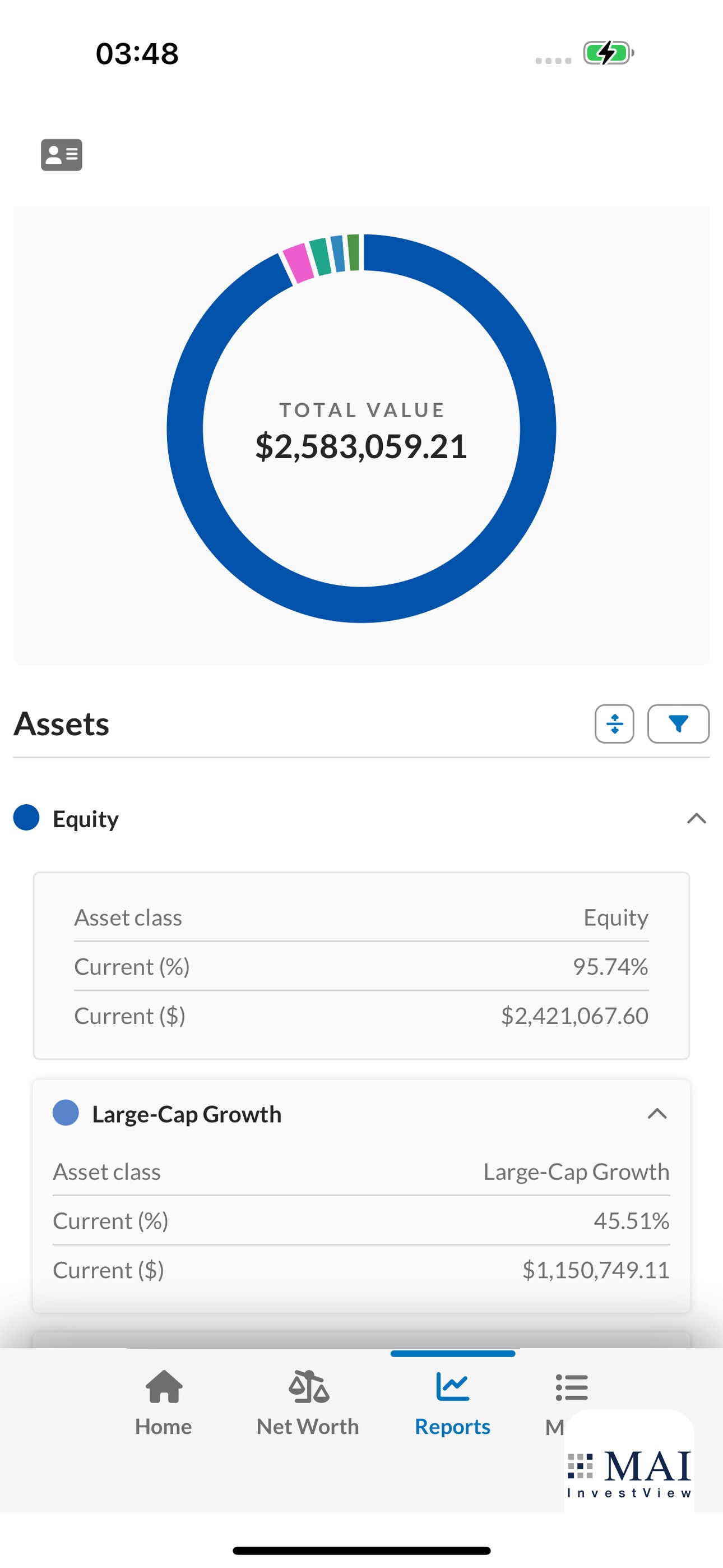
Task: Tap the teal-green donut chart segment
Action: coord(320,256)
